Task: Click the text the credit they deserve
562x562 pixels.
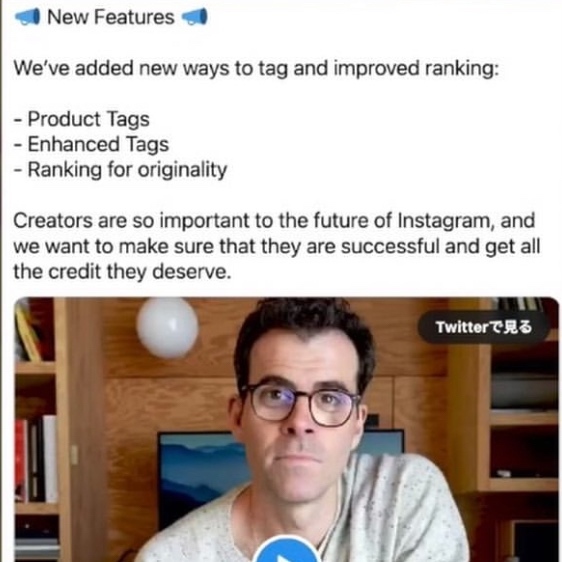Action: (x=122, y=272)
